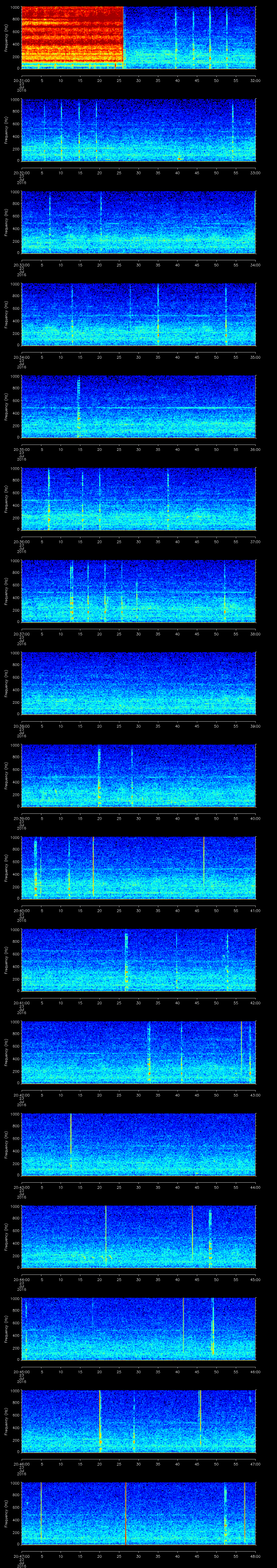Click the 43:00 end time label
This screenshot has width=277, height=1568.
[256, 1095]
